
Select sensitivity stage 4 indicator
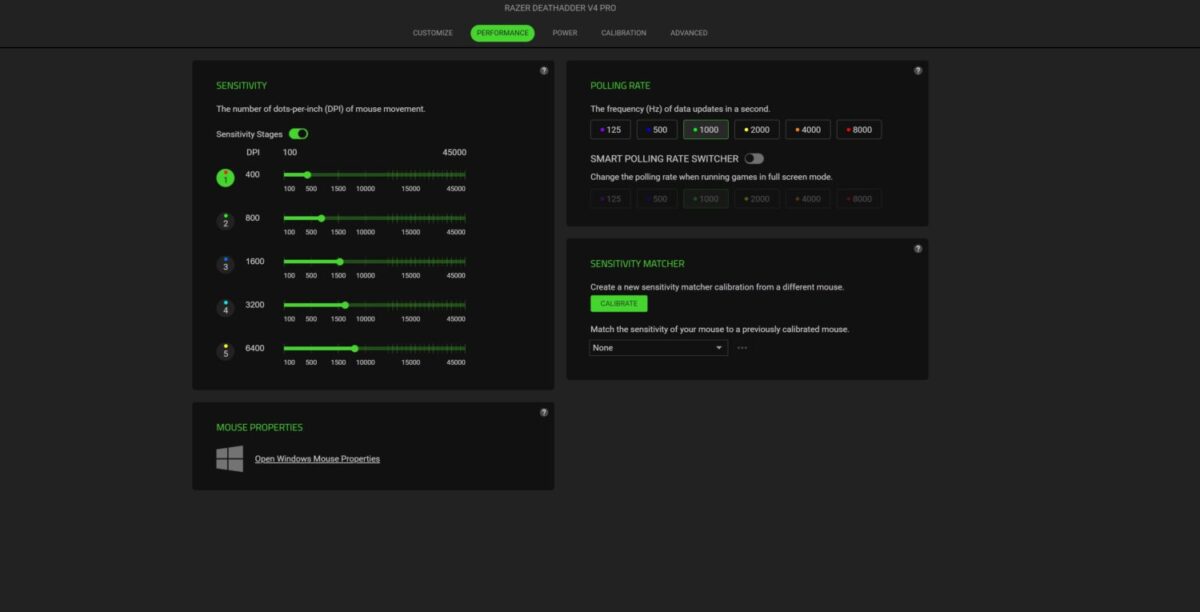(226, 307)
